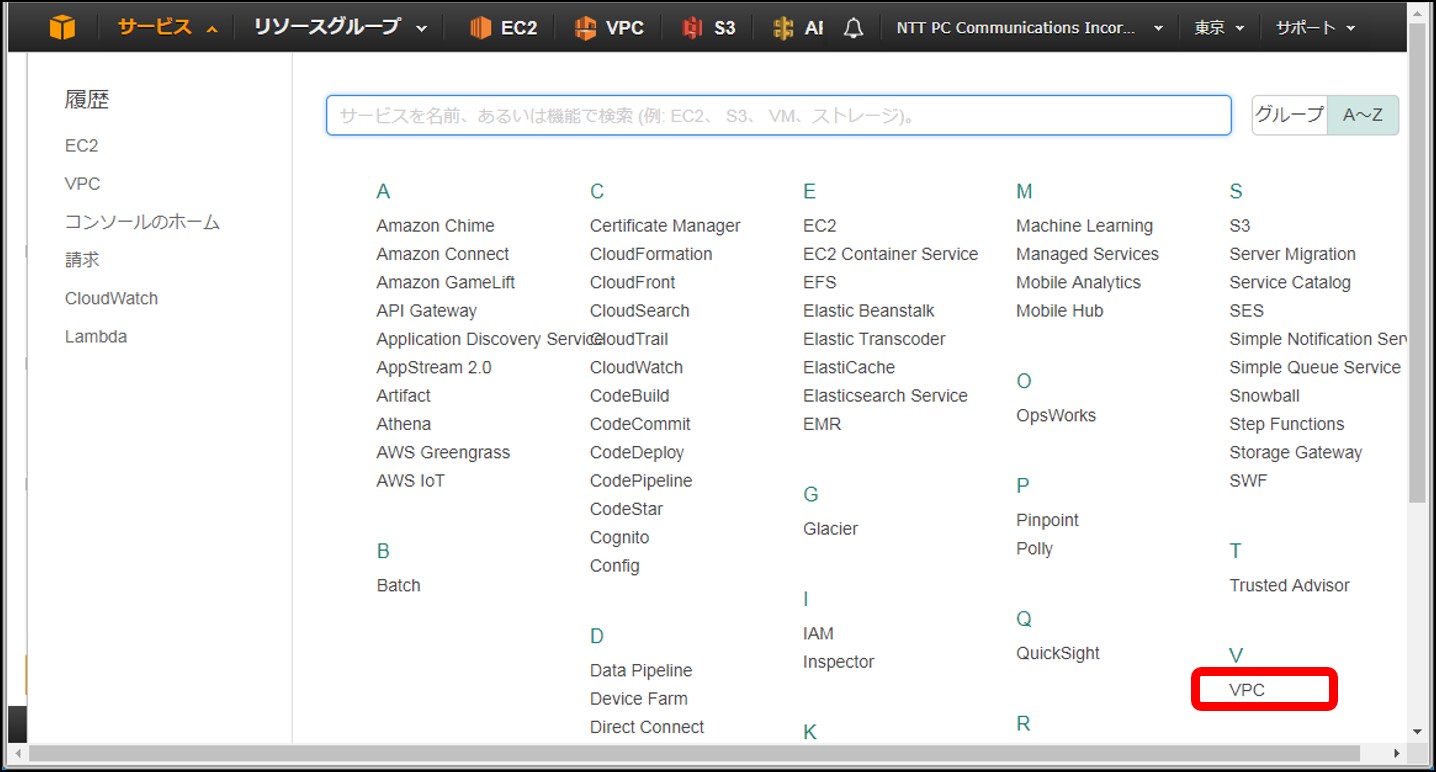
Task: Open AppStream 2.0 service
Action: coord(434,367)
